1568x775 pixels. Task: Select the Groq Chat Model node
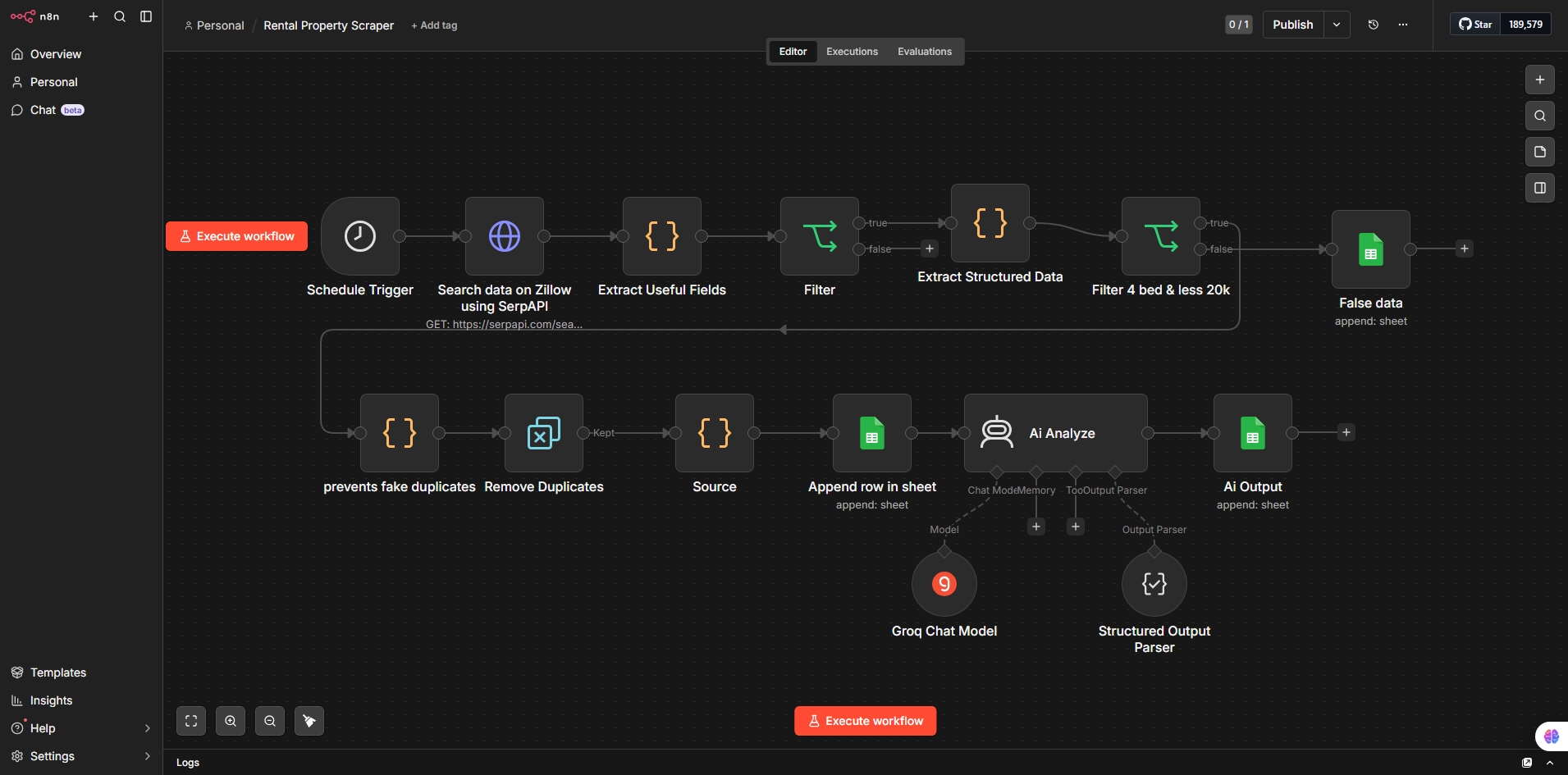coord(944,584)
